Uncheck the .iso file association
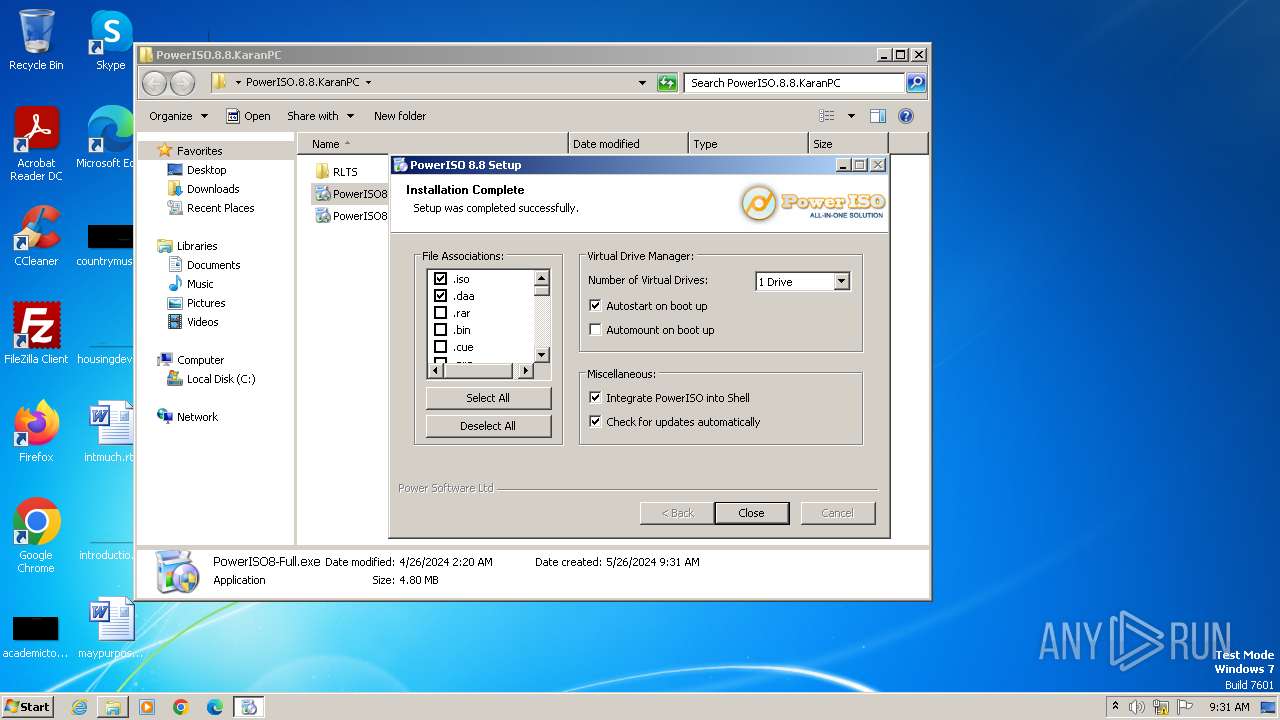The image size is (1280, 720). (x=440, y=279)
